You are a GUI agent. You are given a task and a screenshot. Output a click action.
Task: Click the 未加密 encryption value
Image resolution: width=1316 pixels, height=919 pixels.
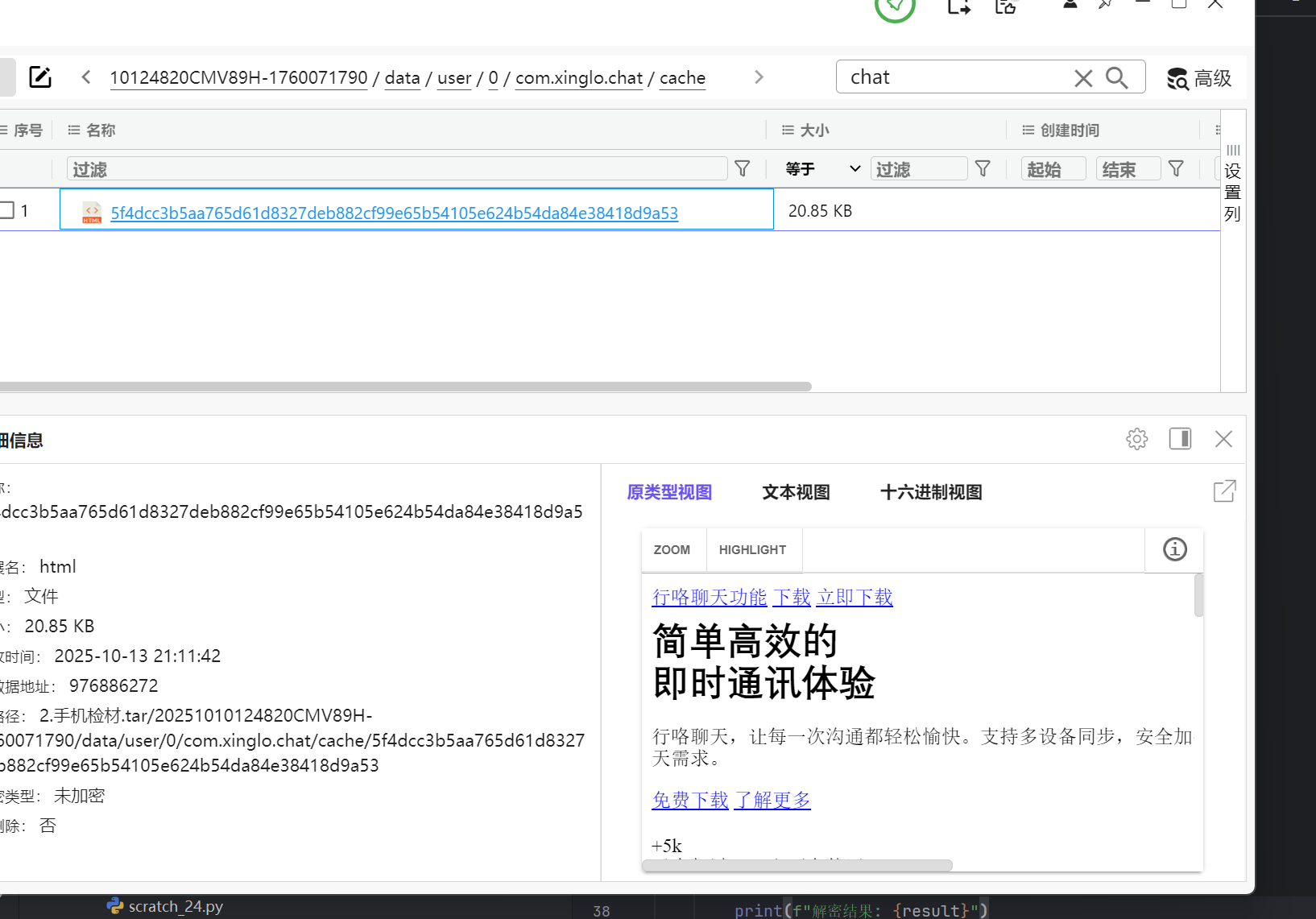[79, 797]
